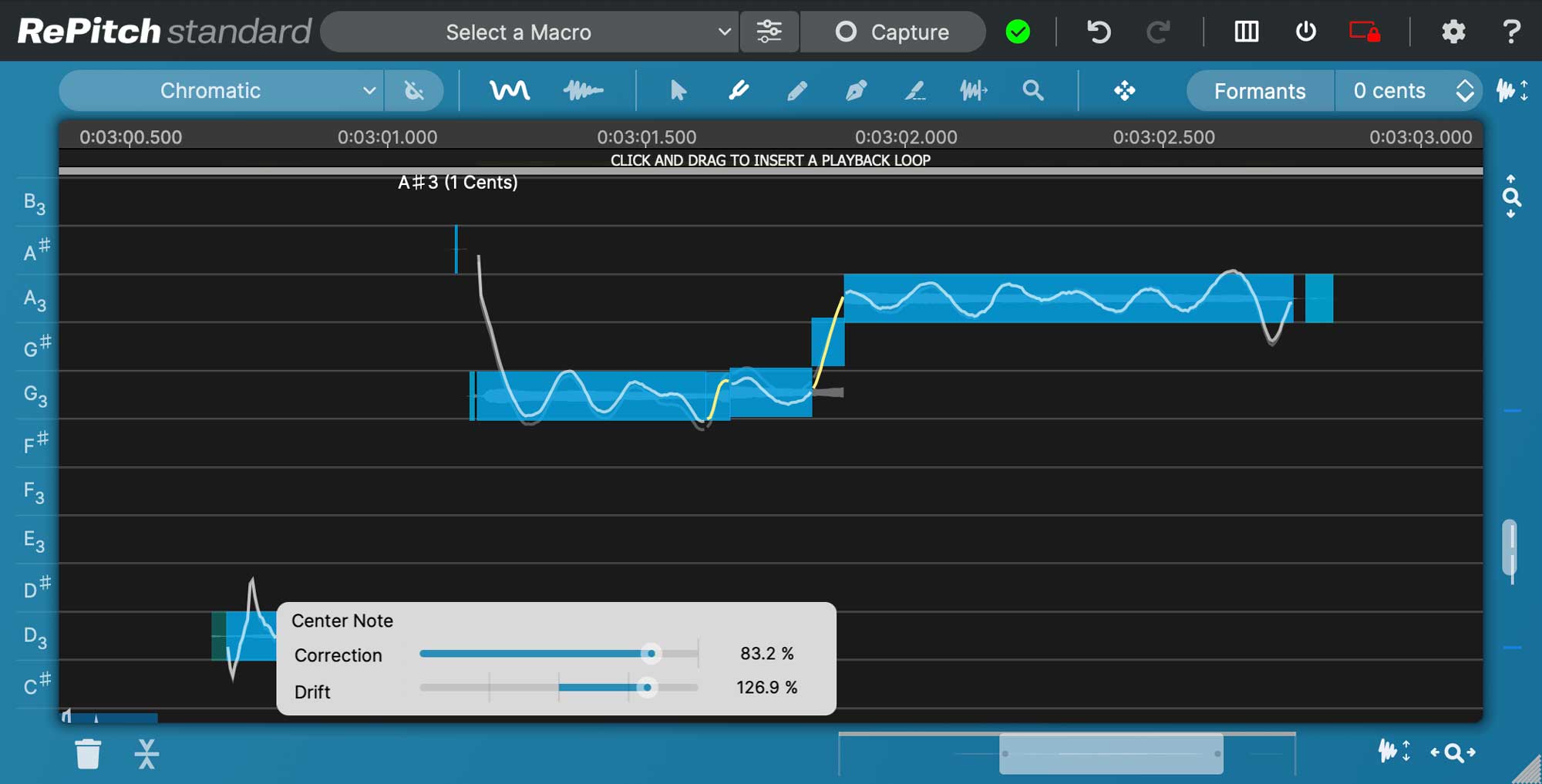Image resolution: width=1542 pixels, height=784 pixels.
Task: Click the 0:03:01.500 timeline marker
Action: (x=646, y=137)
